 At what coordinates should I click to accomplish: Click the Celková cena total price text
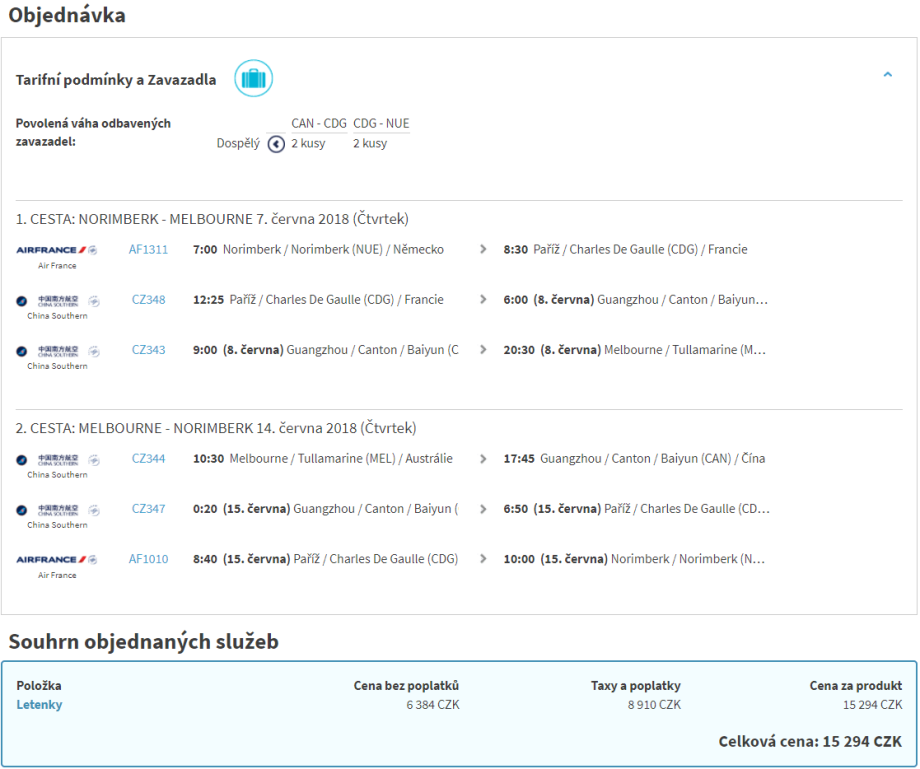[810, 742]
